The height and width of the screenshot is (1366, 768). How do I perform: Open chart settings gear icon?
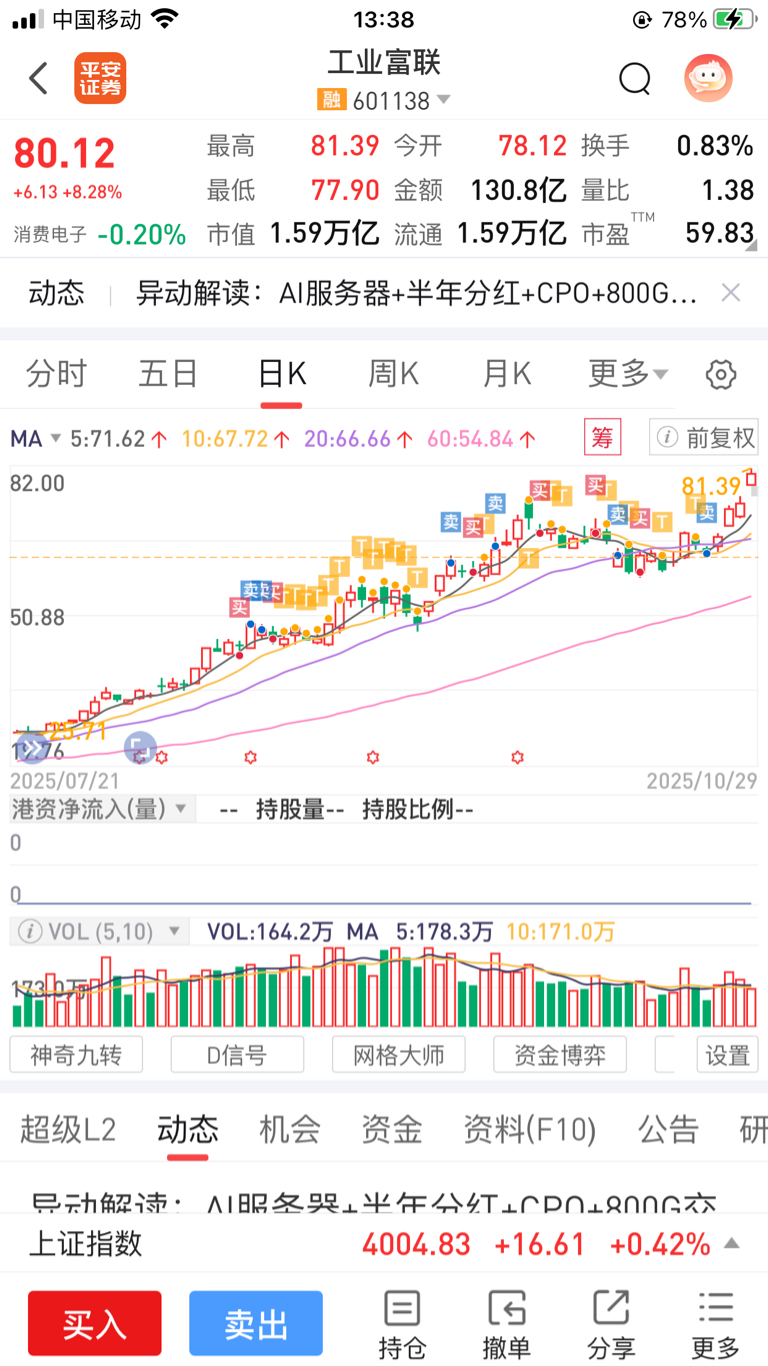721,375
